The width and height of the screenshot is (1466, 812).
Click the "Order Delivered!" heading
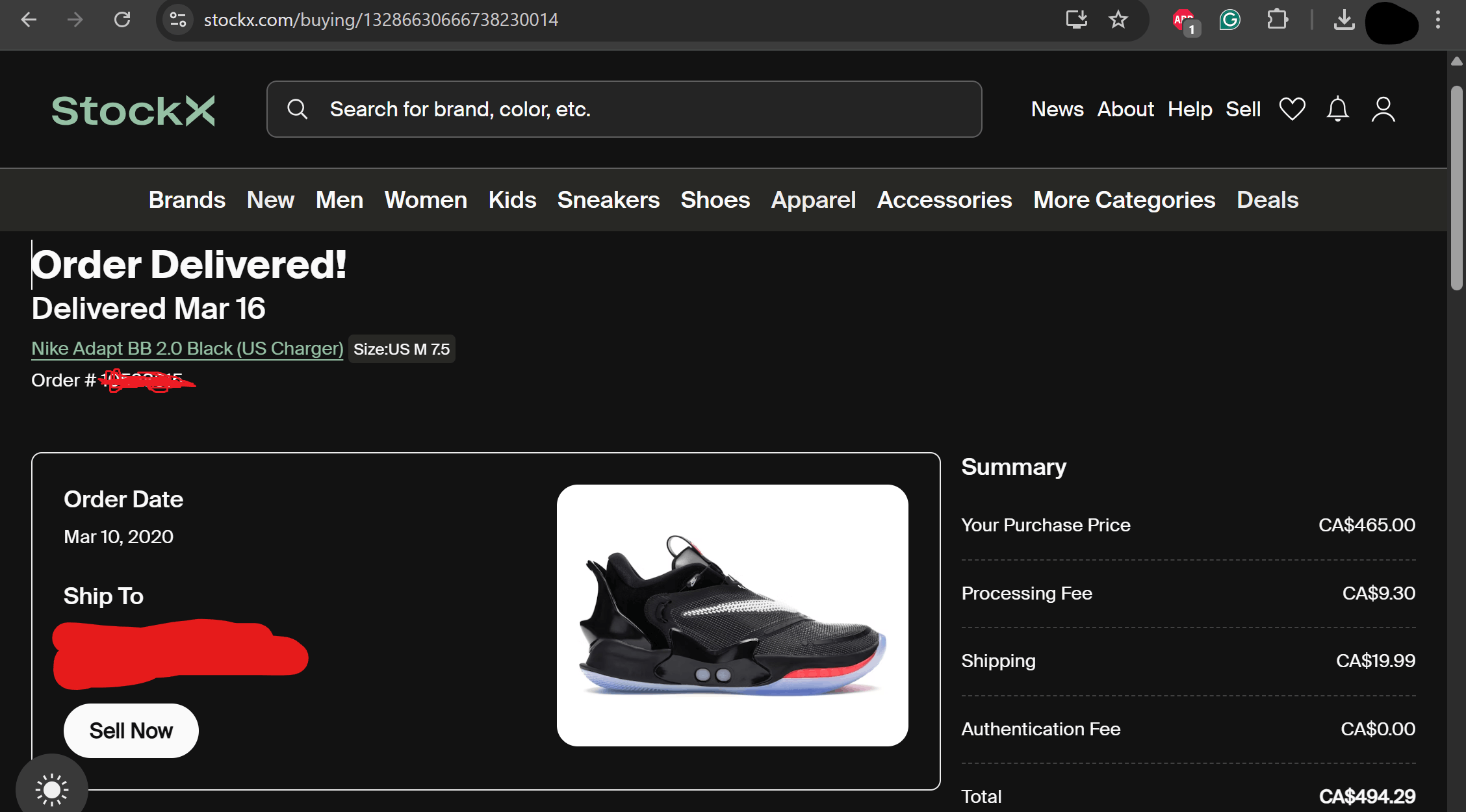pos(189,265)
